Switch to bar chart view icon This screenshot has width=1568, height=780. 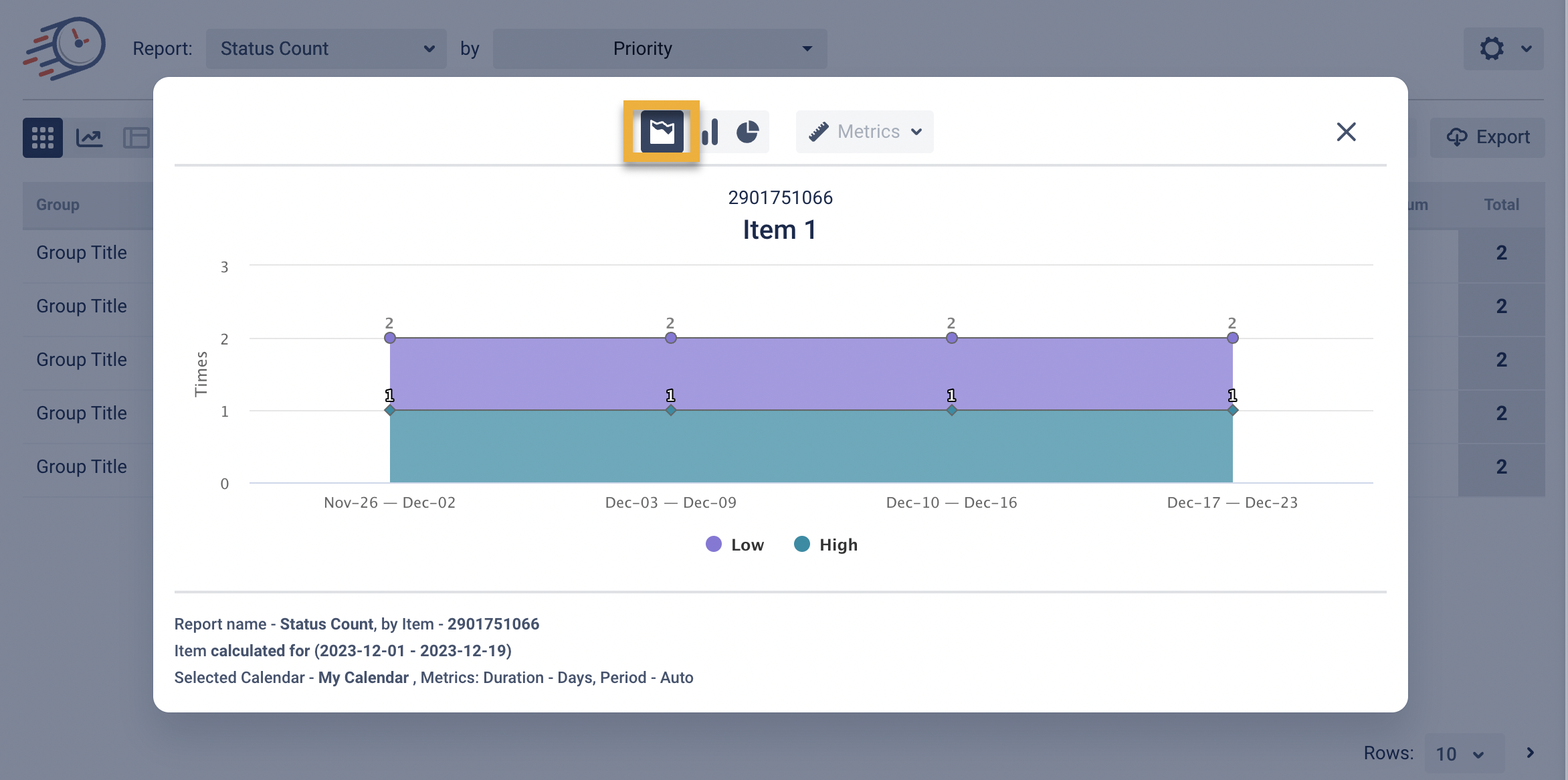pos(710,132)
